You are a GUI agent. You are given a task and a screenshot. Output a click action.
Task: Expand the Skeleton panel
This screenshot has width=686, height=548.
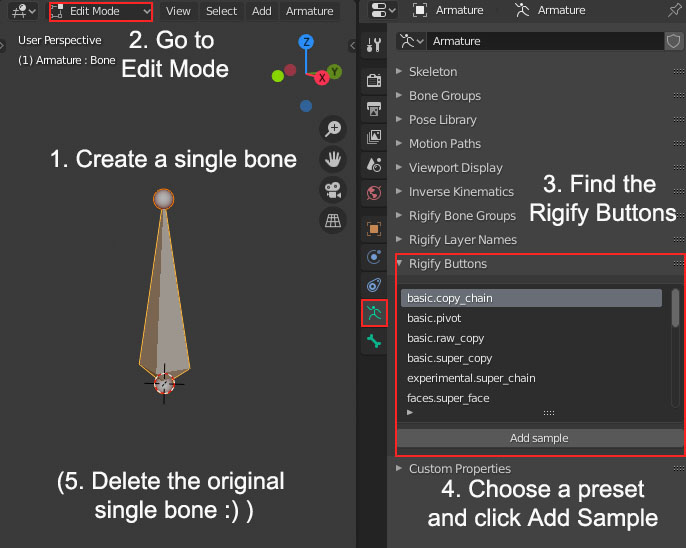pyautogui.click(x=433, y=72)
